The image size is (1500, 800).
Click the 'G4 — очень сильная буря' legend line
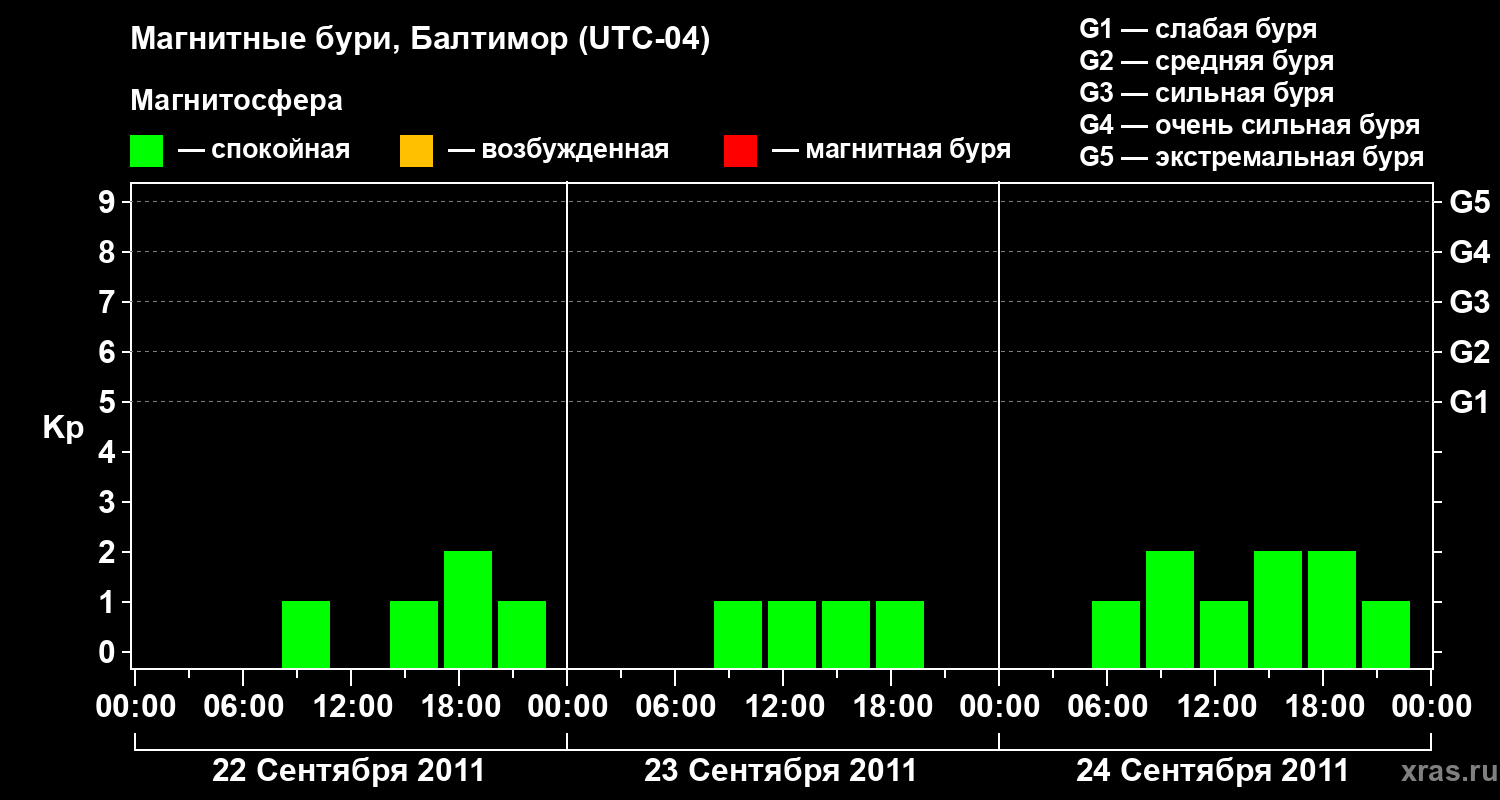point(1249,125)
